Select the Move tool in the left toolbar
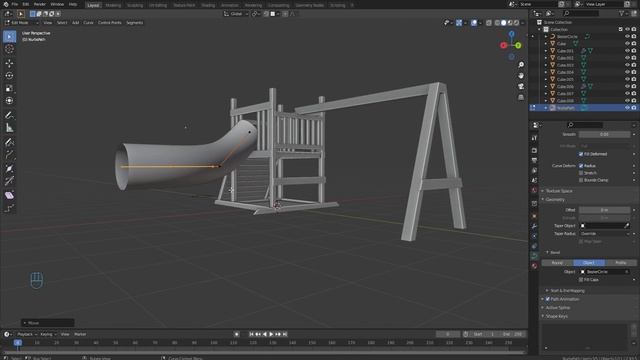The height and width of the screenshot is (360, 640). [x=9, y=63]
